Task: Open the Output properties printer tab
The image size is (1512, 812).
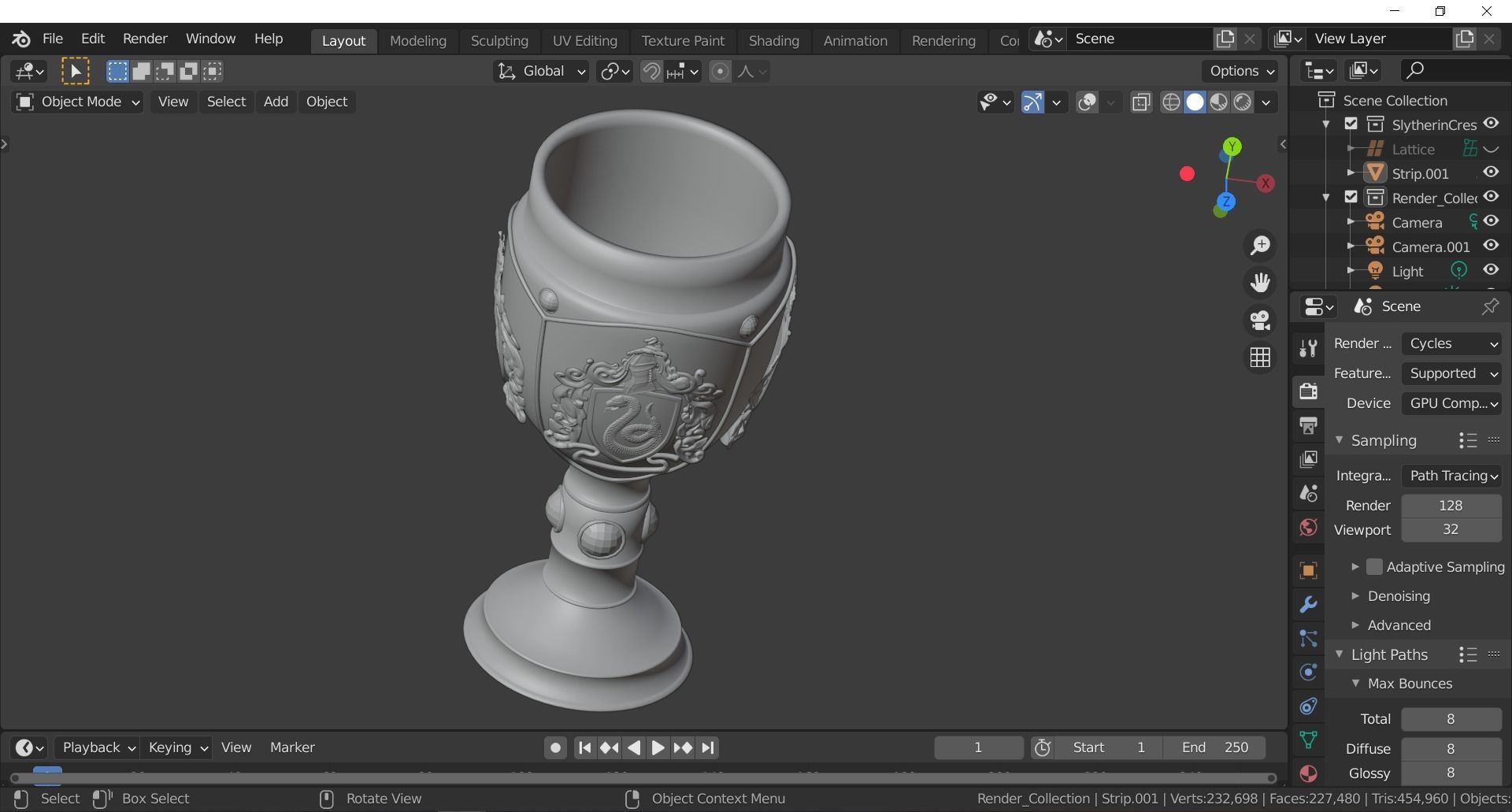Action: (x=1308, y=425)
